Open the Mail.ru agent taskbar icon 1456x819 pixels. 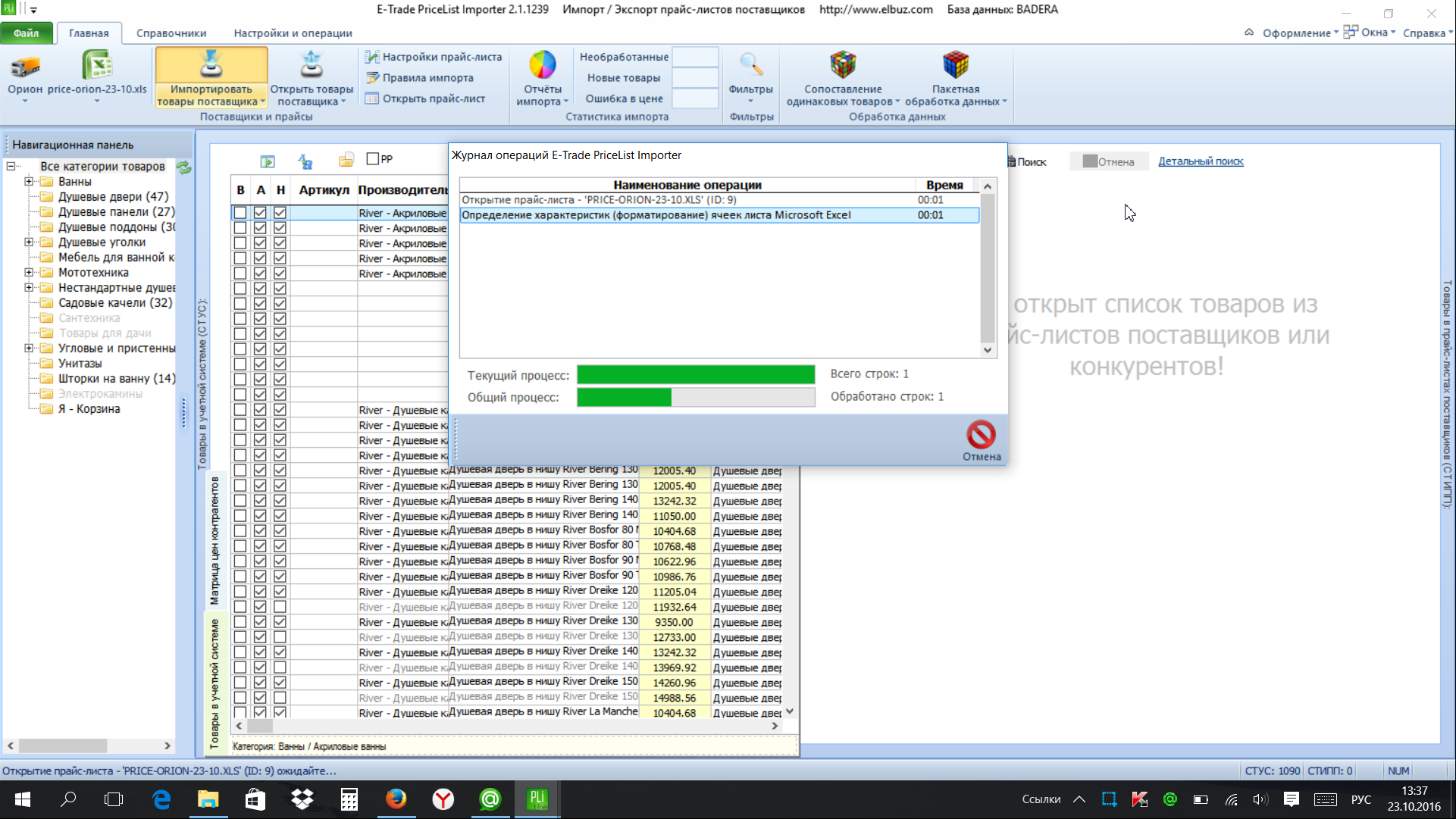[490, 799]
